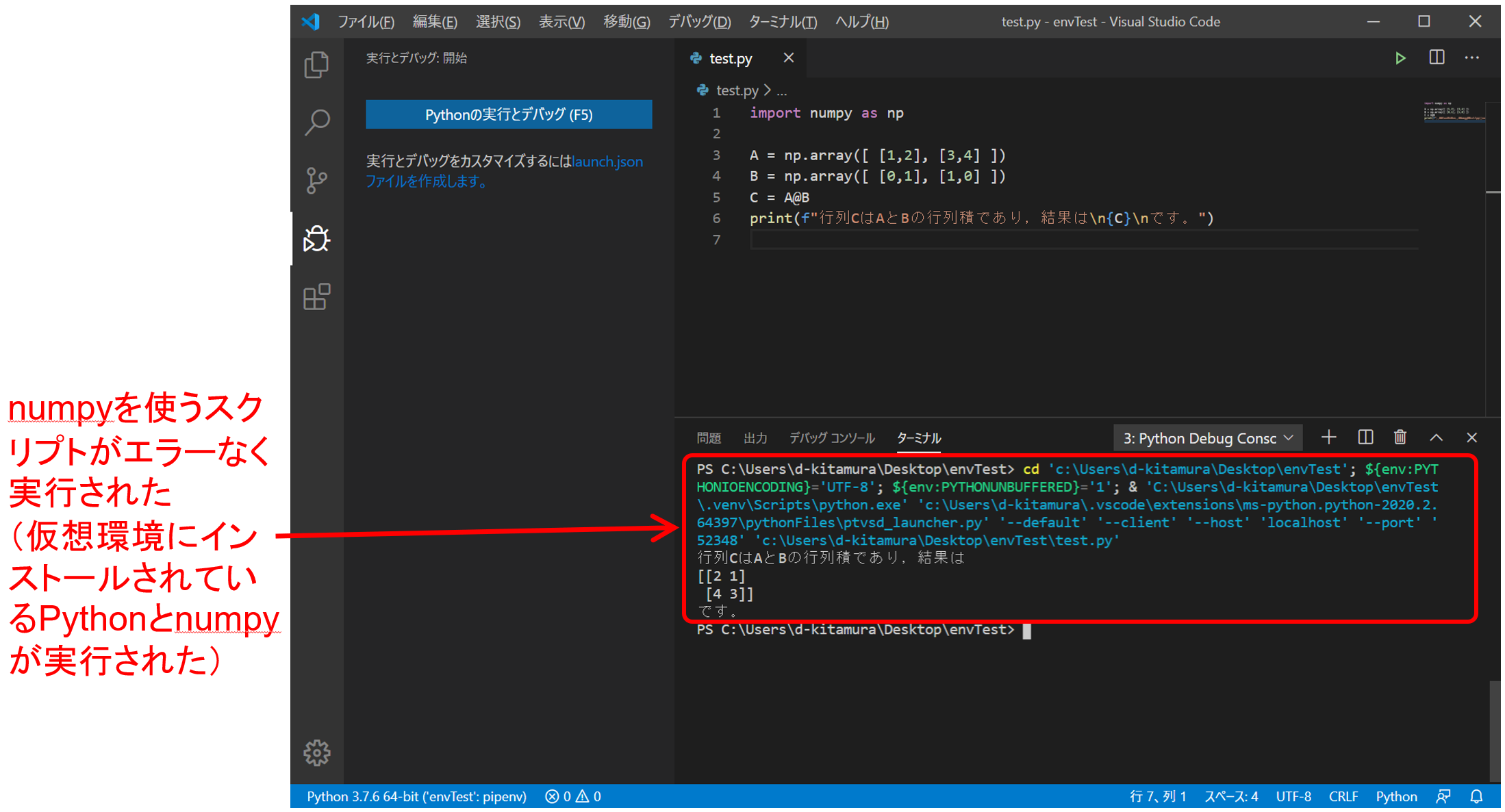
Task: Maximize the panel with up chevron
Action: tap(1436, 437)
